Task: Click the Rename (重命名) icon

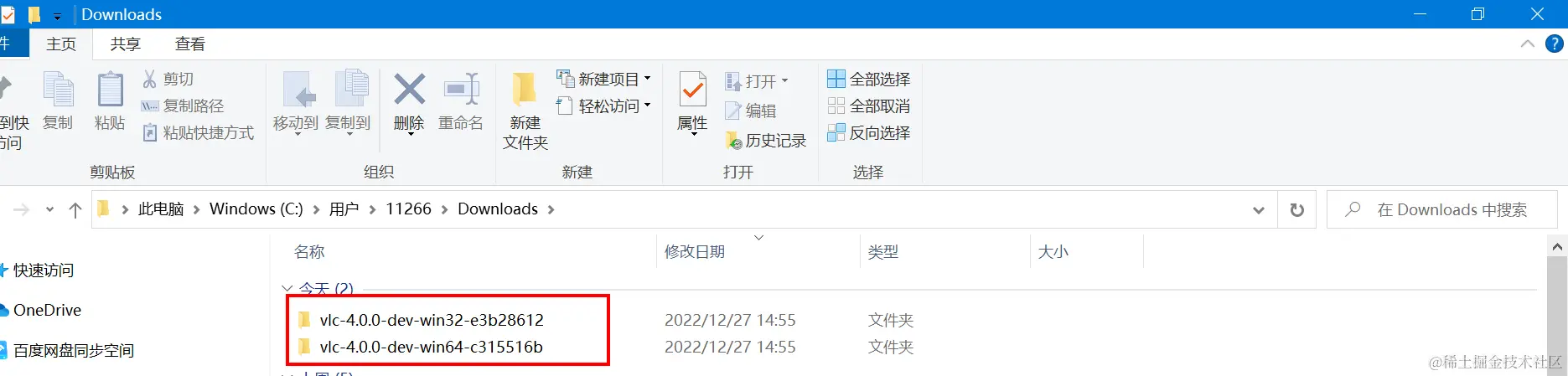Action: tap(461, 90)
